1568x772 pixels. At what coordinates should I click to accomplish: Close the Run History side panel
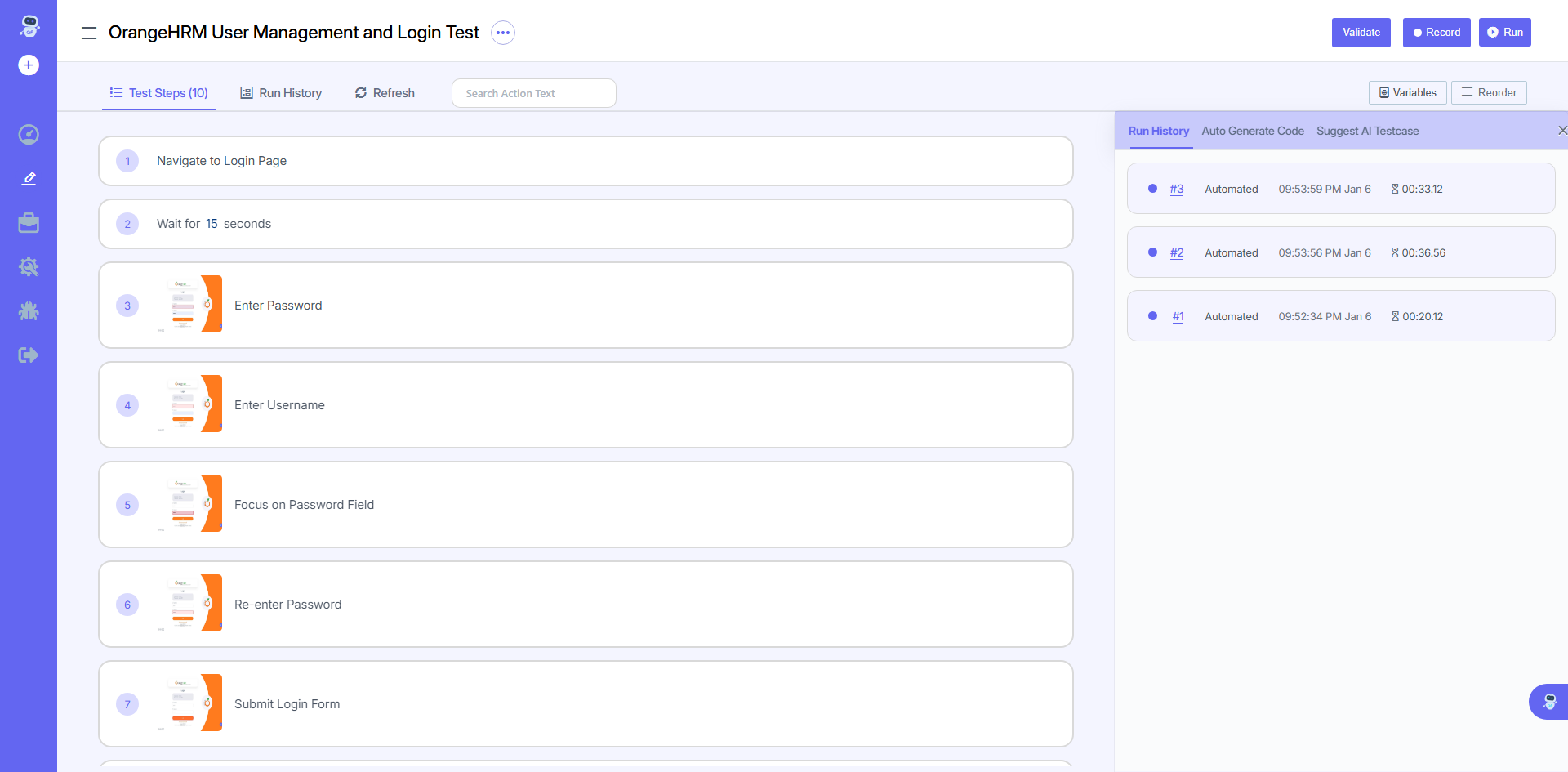(1561, 131)
